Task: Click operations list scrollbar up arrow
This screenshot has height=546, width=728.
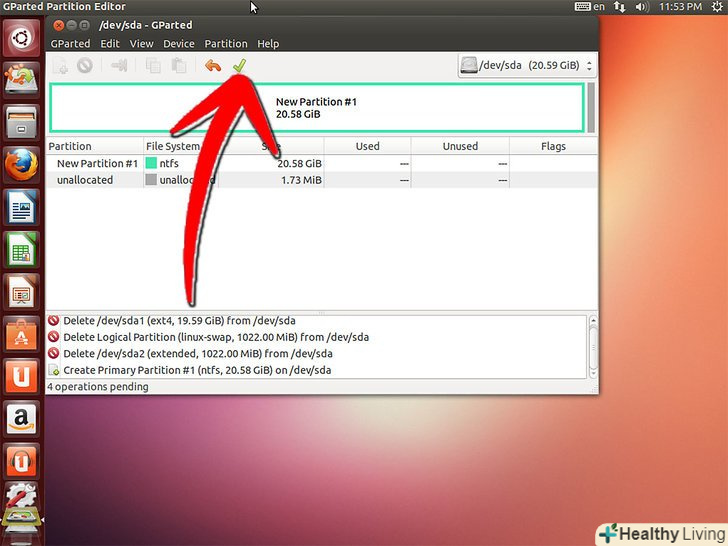Action: (x=593, y=321)
